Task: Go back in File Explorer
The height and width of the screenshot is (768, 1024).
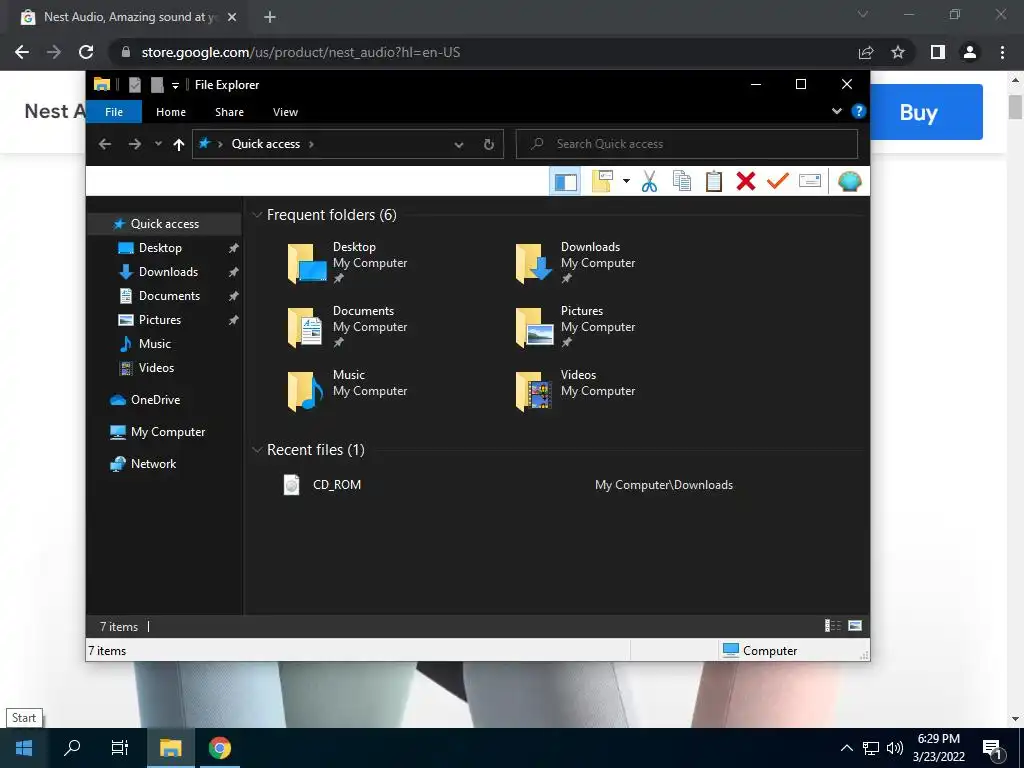Action: click(x=105, y=144)
